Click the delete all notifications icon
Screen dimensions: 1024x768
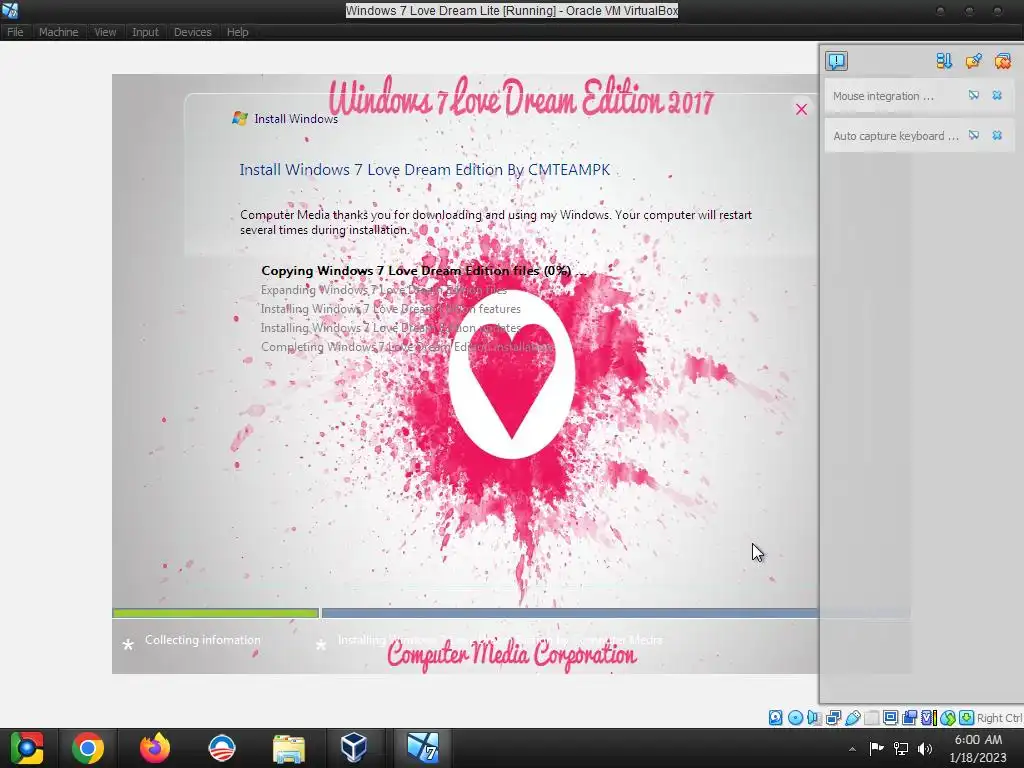1002,61
